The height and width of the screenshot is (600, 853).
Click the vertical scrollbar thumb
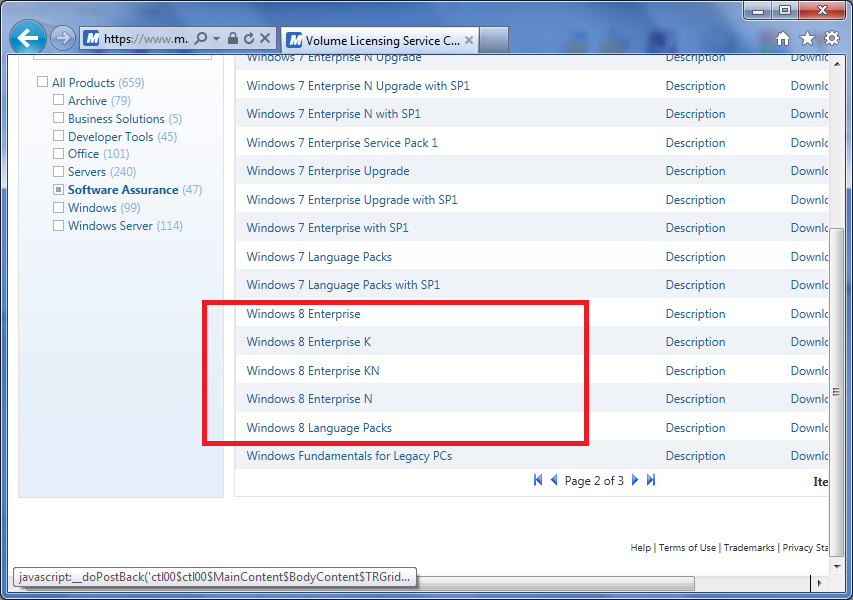coord(837,392)
